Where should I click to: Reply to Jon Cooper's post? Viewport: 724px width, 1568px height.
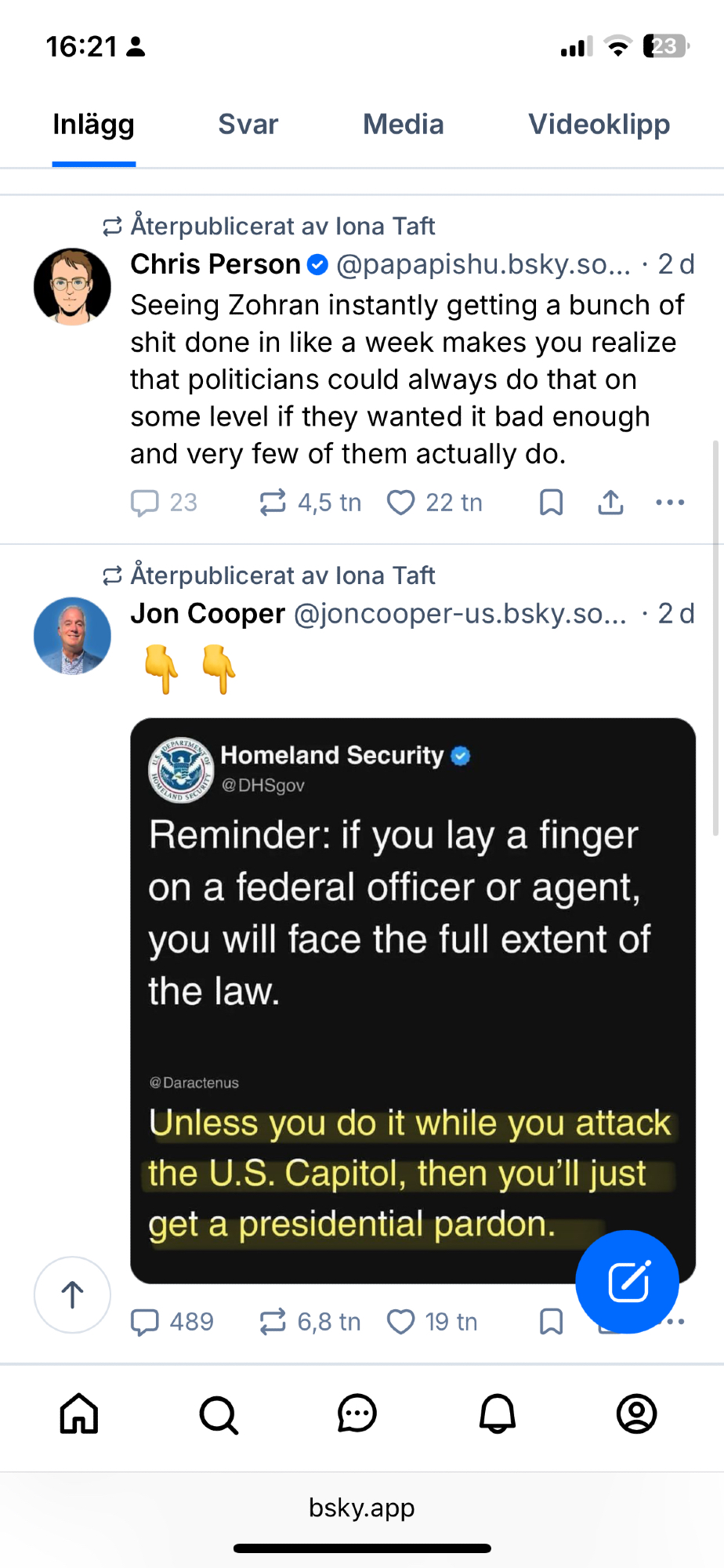[x=145, y=1322]
